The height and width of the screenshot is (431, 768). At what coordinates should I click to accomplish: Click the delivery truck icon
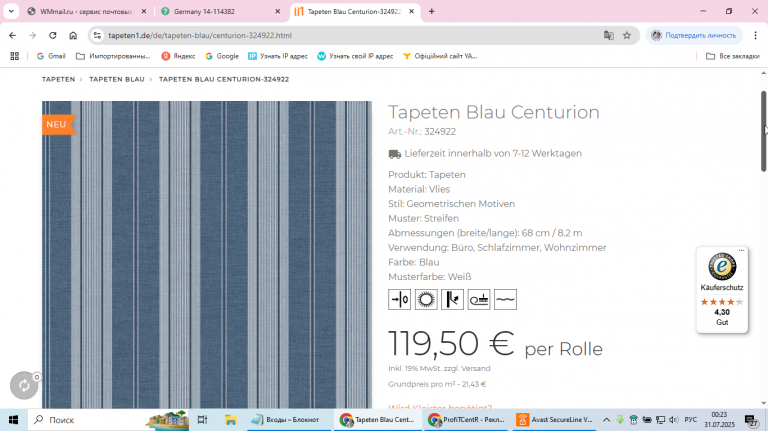click(394, 154)
